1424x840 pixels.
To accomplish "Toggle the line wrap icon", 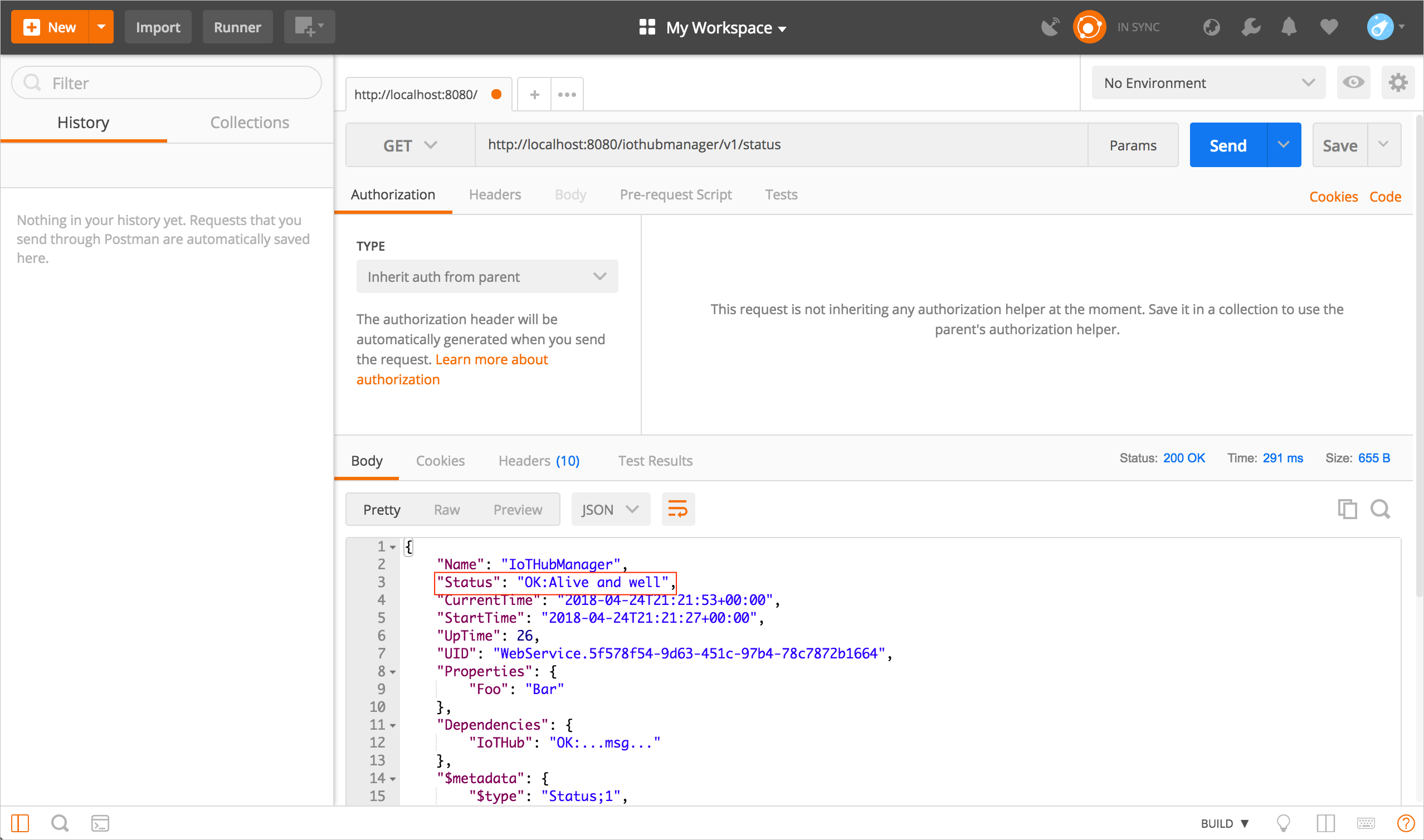I will pos(677,509).
